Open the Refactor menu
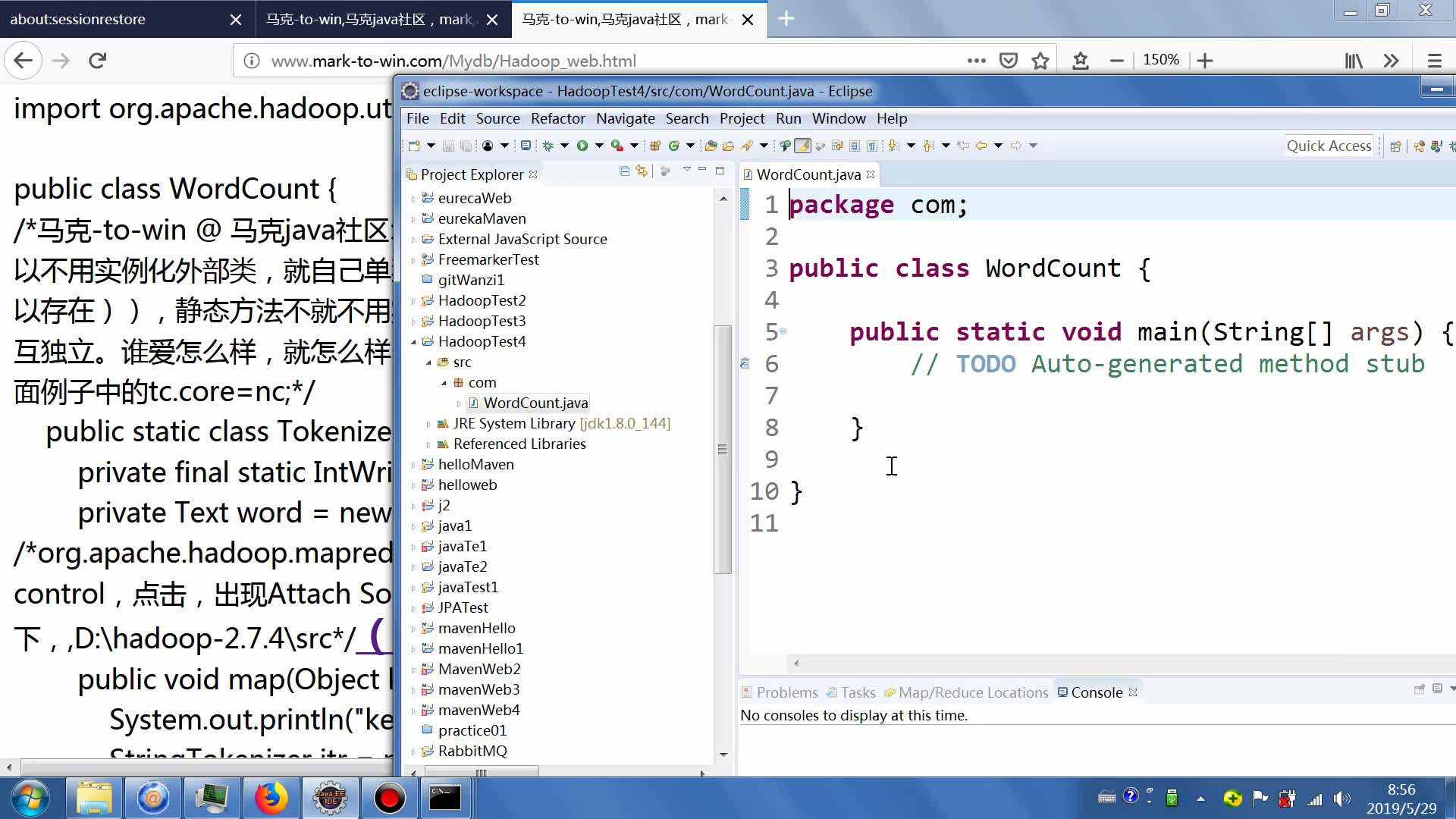The height and width of the screenshot is (819, 1456). 558,118
